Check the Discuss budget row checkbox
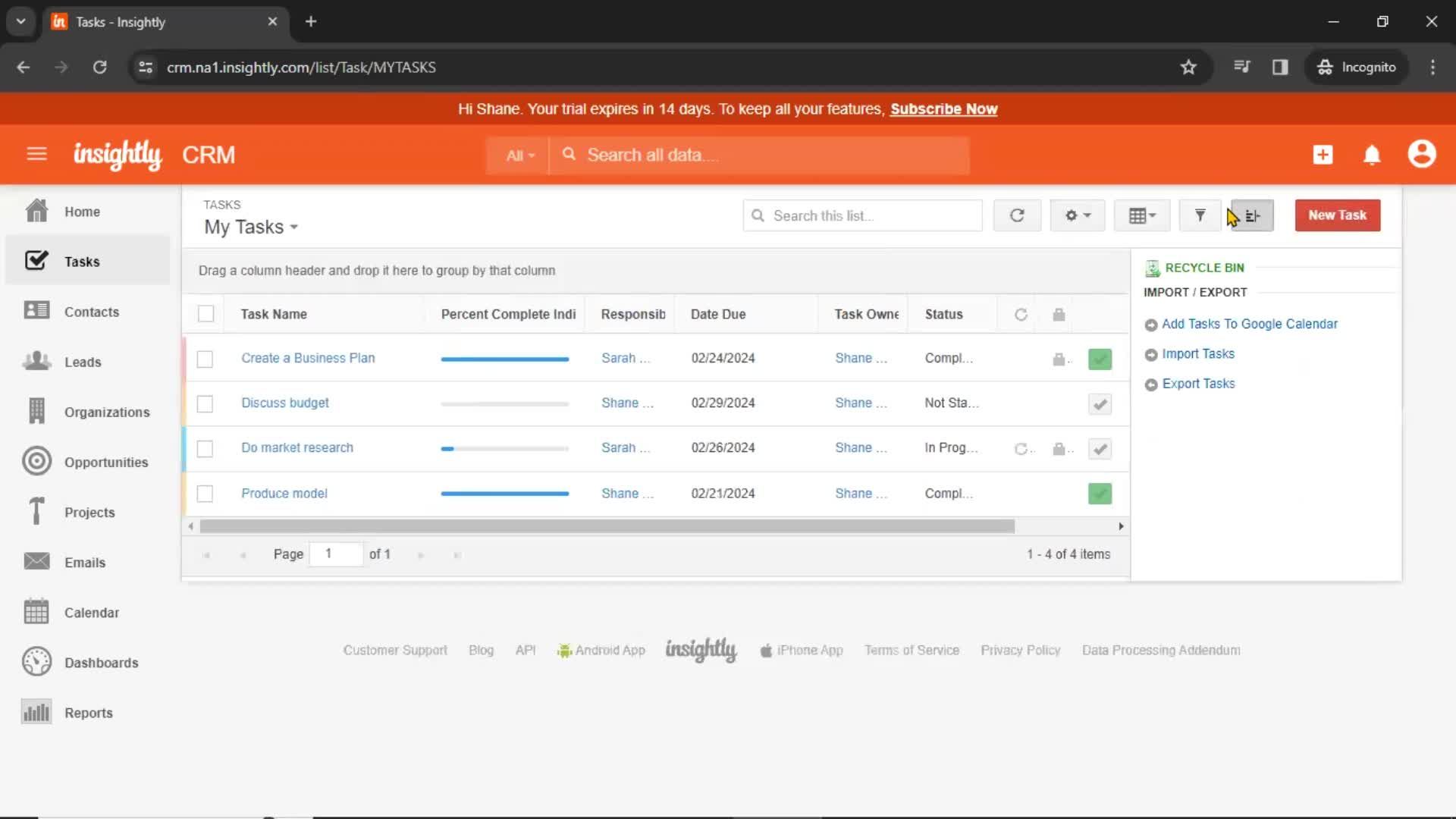1456x819 pixels. point(205,403)
